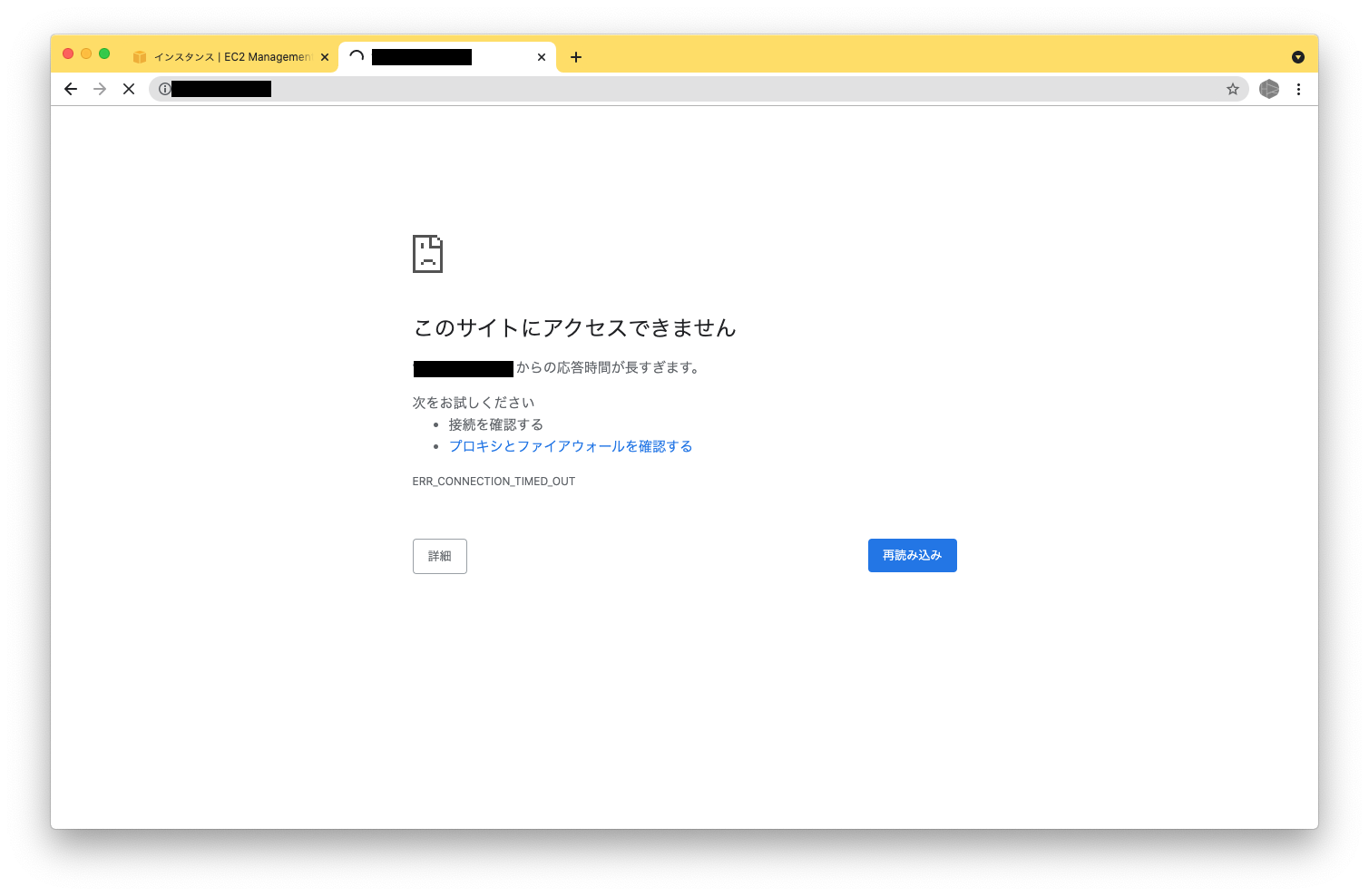
Task: Open a new tab with the plus icon
Action: point(576,57)
